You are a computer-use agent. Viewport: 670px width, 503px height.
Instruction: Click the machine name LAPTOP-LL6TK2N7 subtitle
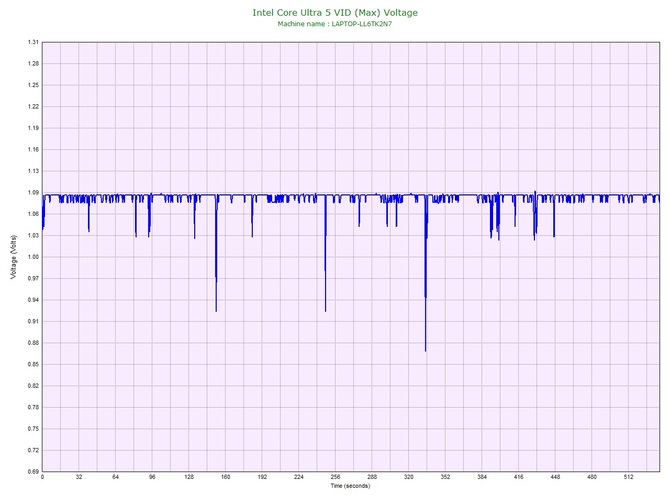[335, 23]
